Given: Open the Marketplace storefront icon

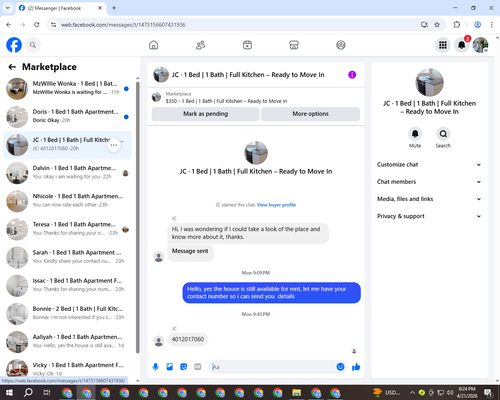Looking at the screenshot, I should coord(294,45).
